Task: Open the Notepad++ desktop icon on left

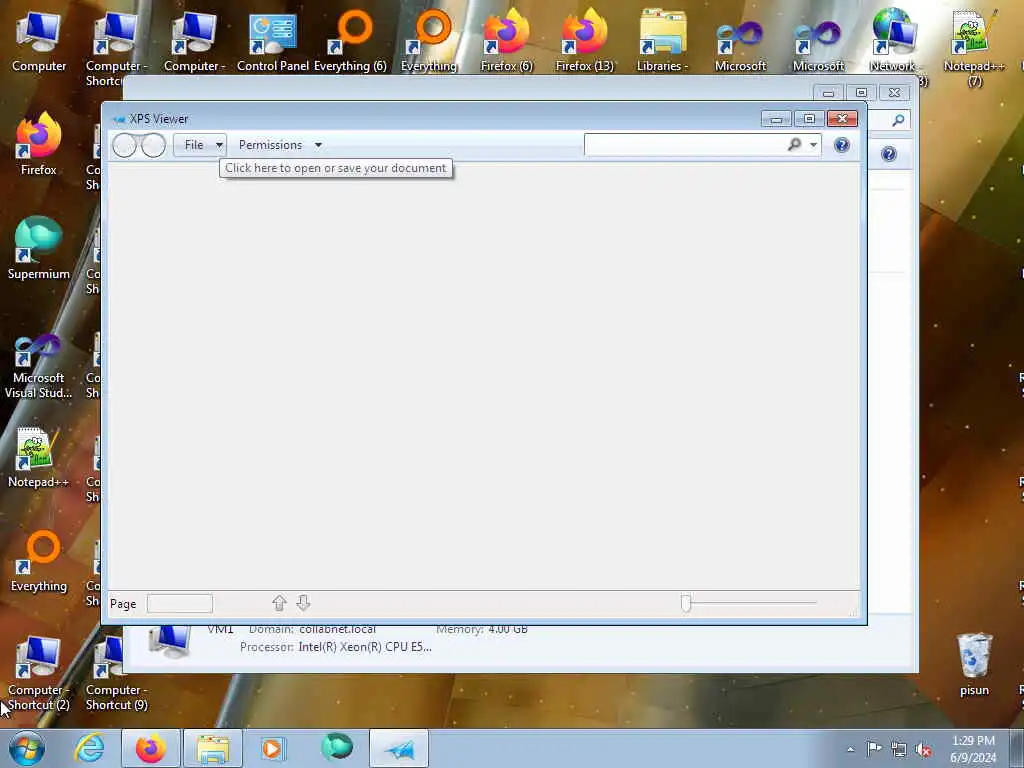Action: [x=39, y=457]
